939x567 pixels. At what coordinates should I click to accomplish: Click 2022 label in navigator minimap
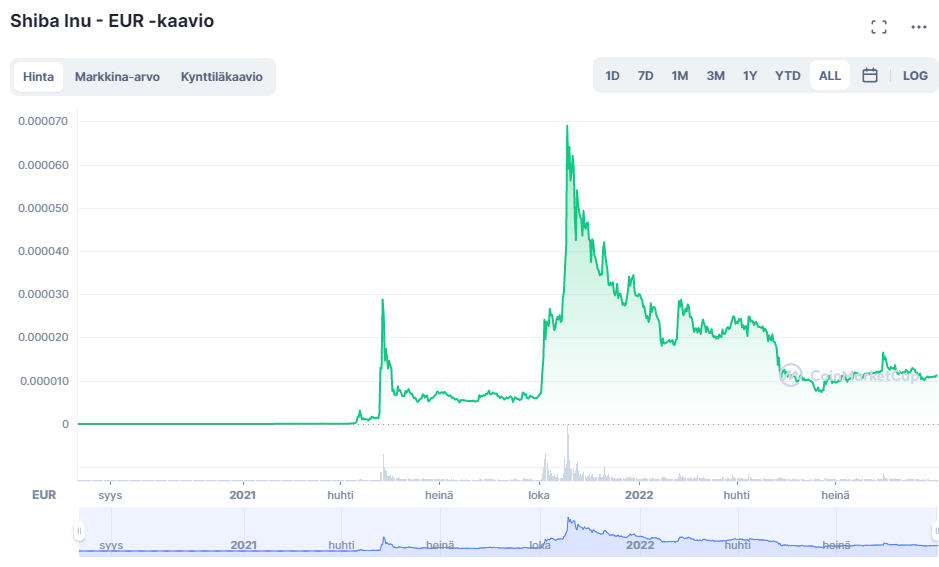pos(640,545)
